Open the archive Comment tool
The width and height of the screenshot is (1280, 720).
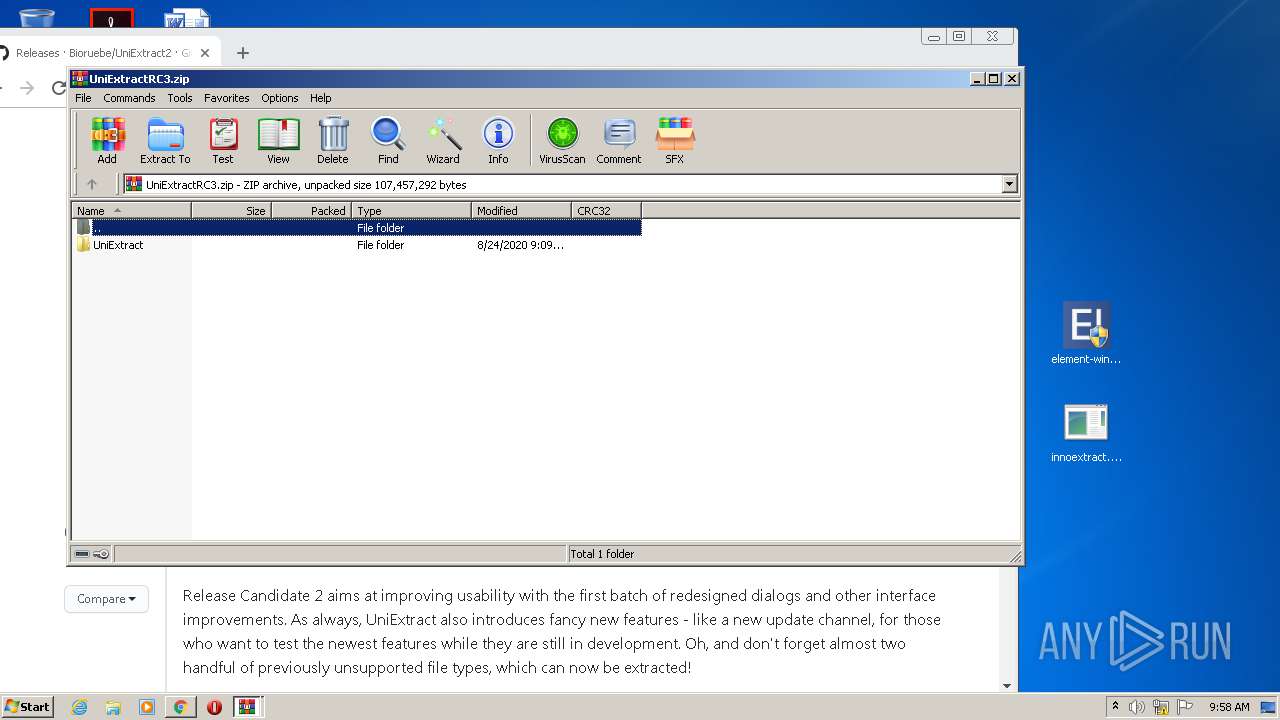coord(619,140)
